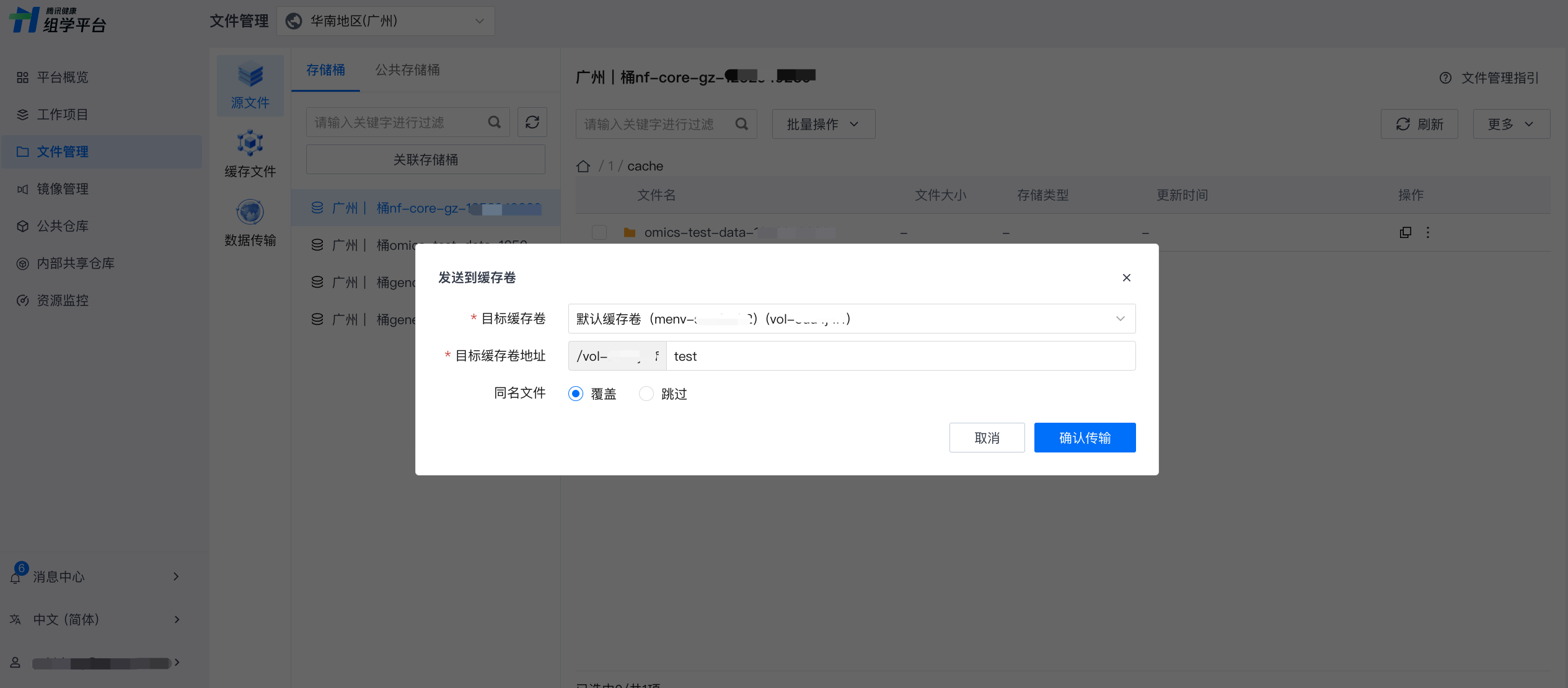Click the bucket list refresh icon
The image size is (1568, 688).
[x=532, y=122]
